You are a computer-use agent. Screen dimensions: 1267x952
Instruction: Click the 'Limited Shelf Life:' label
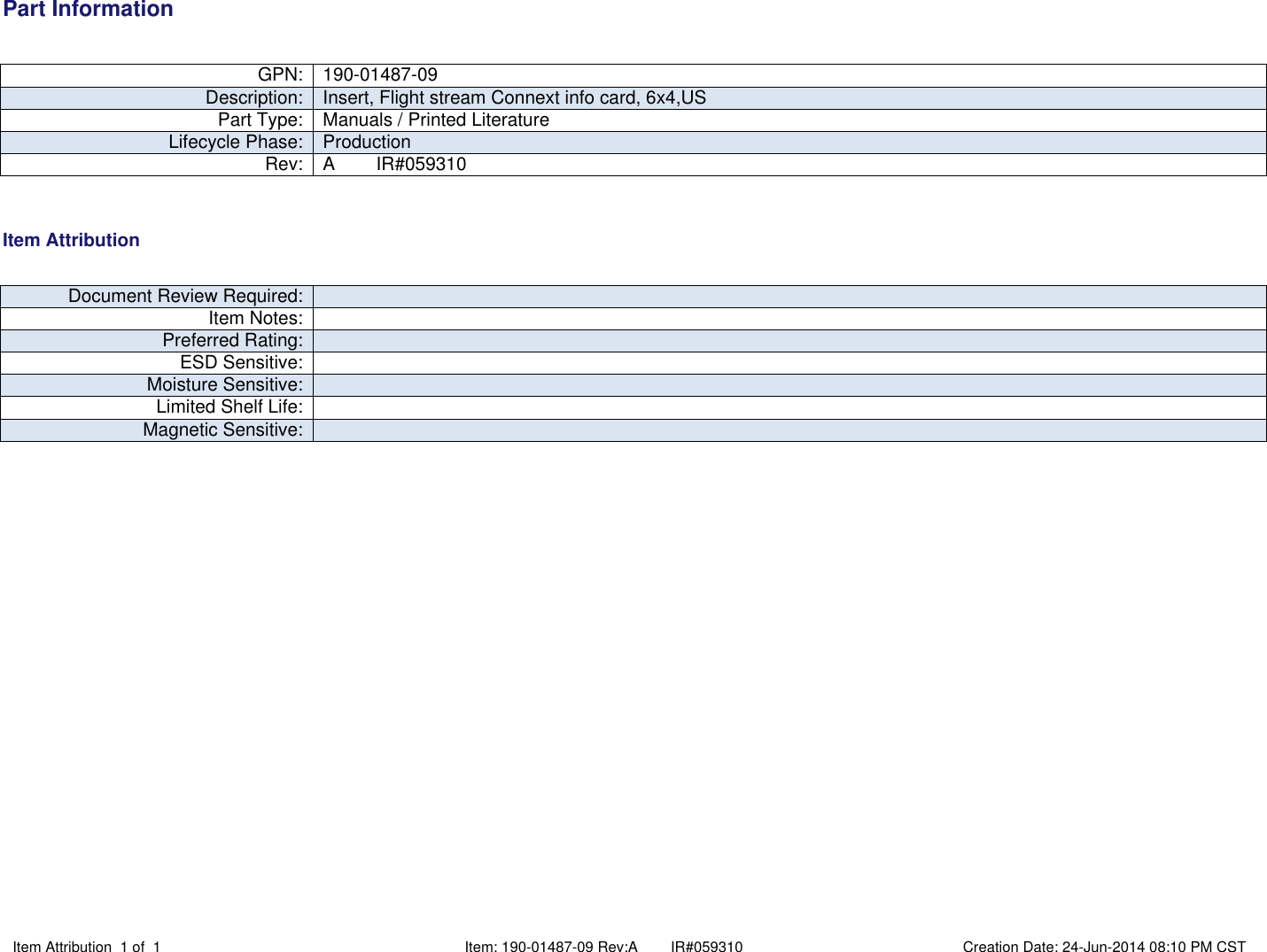(x=229, y=407)
